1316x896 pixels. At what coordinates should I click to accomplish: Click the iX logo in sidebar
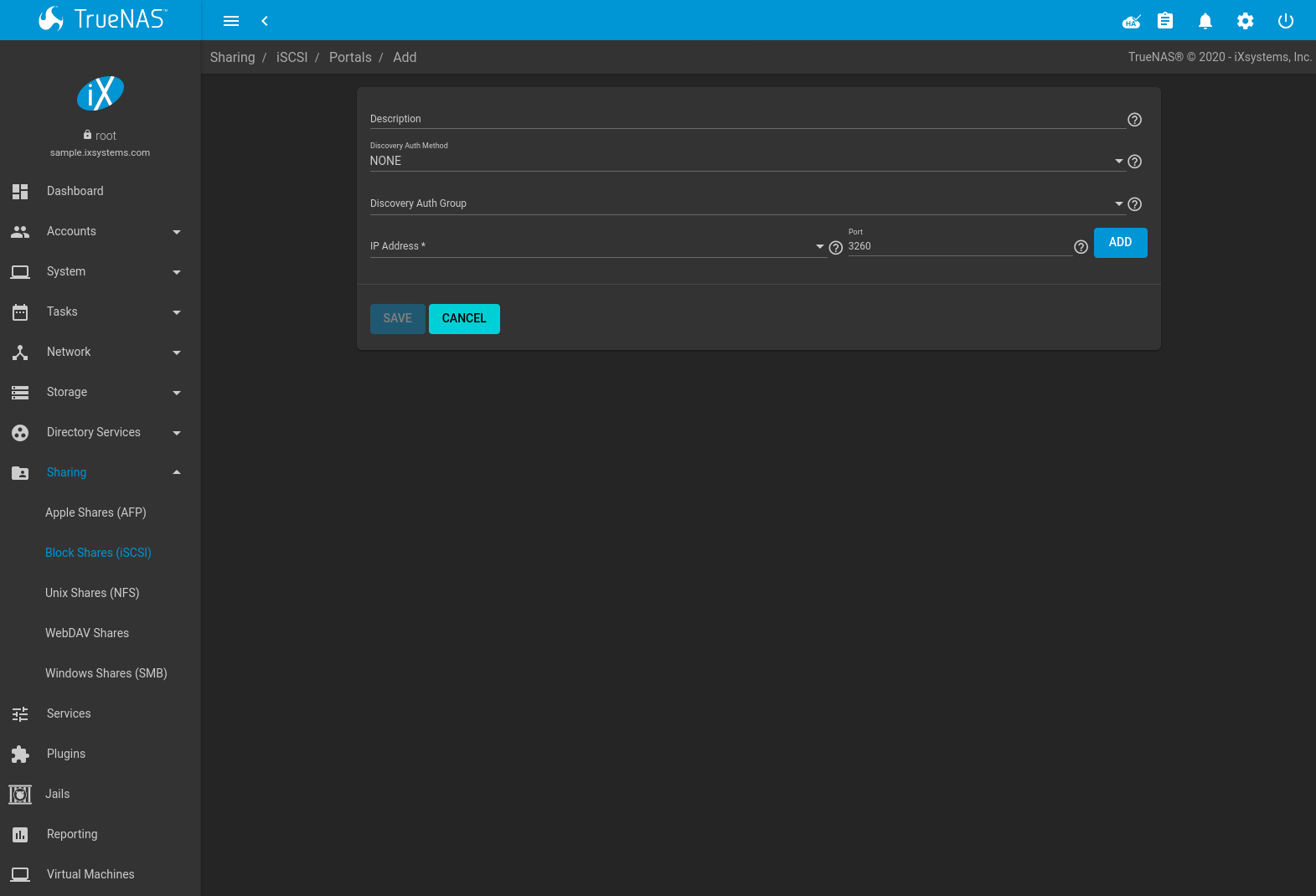tap(101, 93)
